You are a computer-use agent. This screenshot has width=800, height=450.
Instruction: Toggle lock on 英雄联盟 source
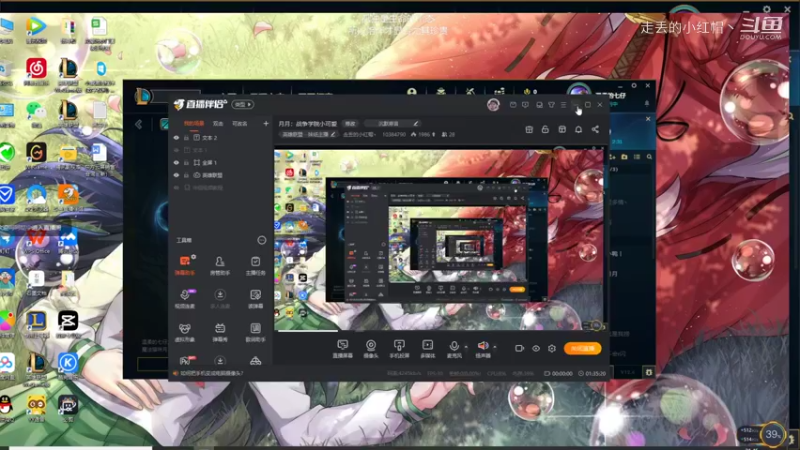186,175
